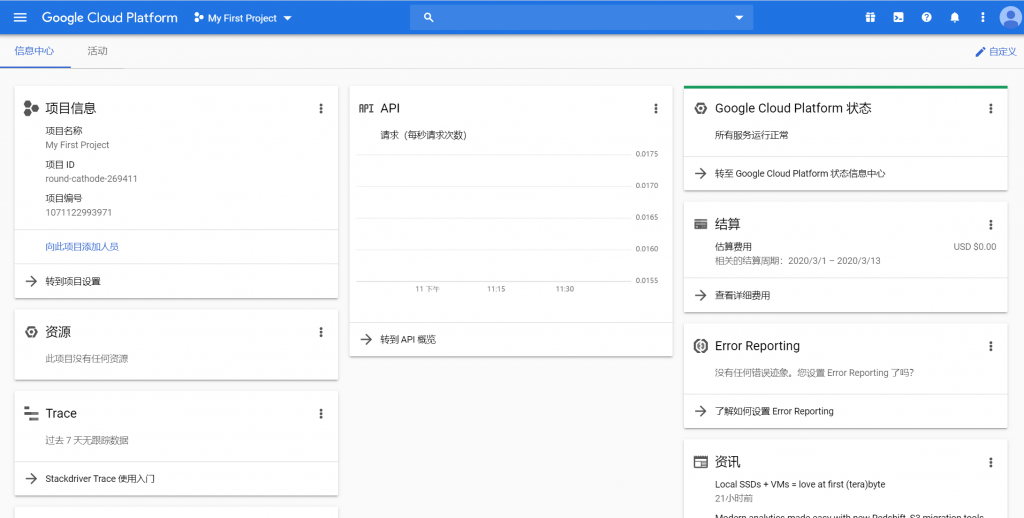
Task: Open the hamburger navigation menu
Action: tap(20, 18)
